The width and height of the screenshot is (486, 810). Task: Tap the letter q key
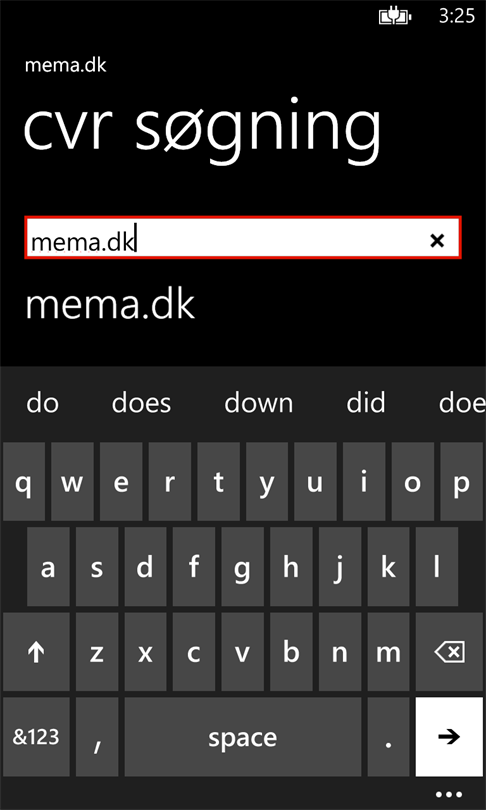[24, 481]
